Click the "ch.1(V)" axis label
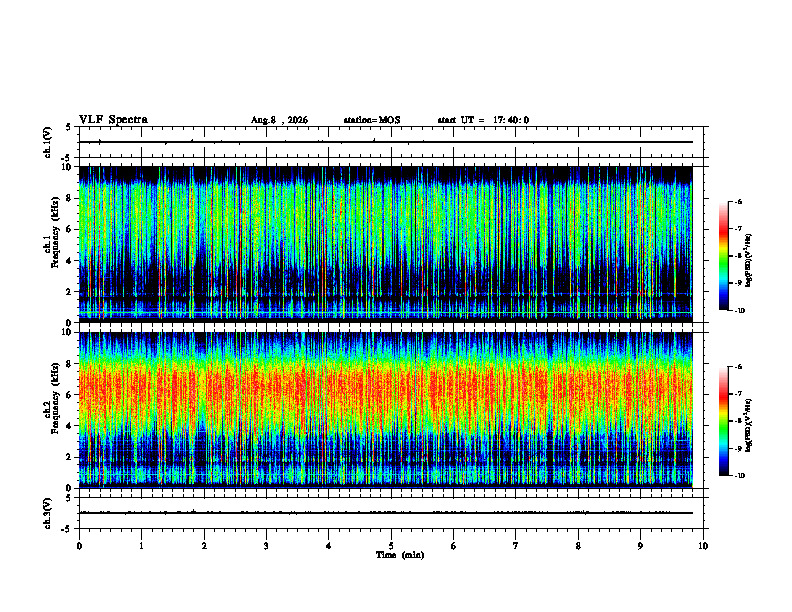The height and width of the screenshot is (612, 792). point(47,142)
